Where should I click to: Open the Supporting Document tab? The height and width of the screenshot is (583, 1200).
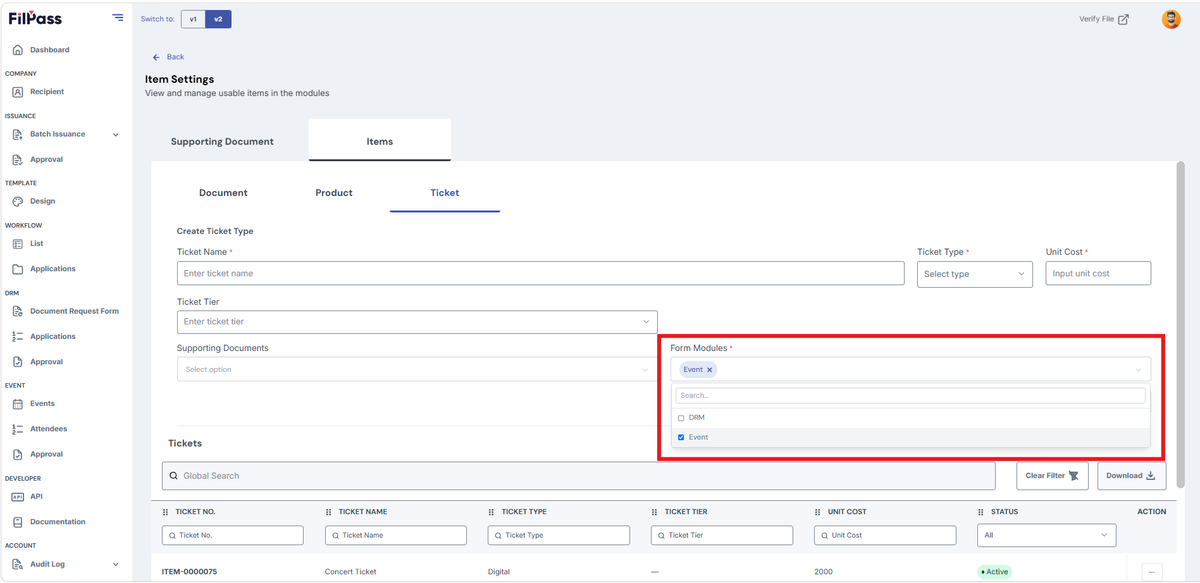222,141
